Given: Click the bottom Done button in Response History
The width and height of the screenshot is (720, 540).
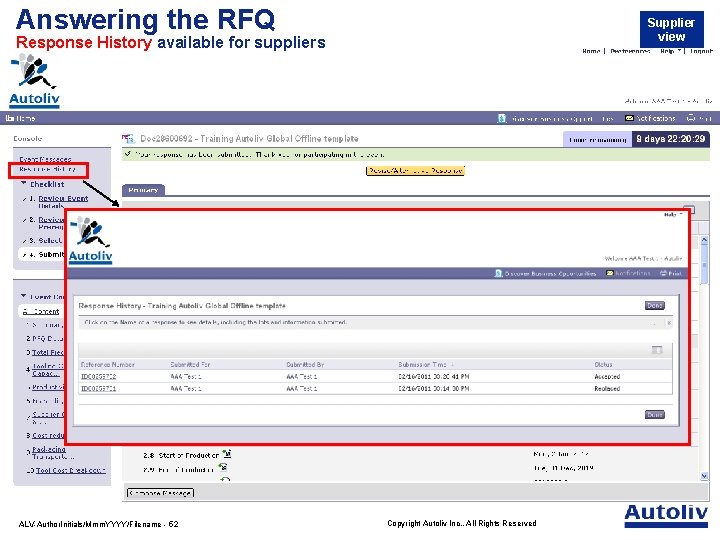Looking at the screenshot, I should coord(655,415).
